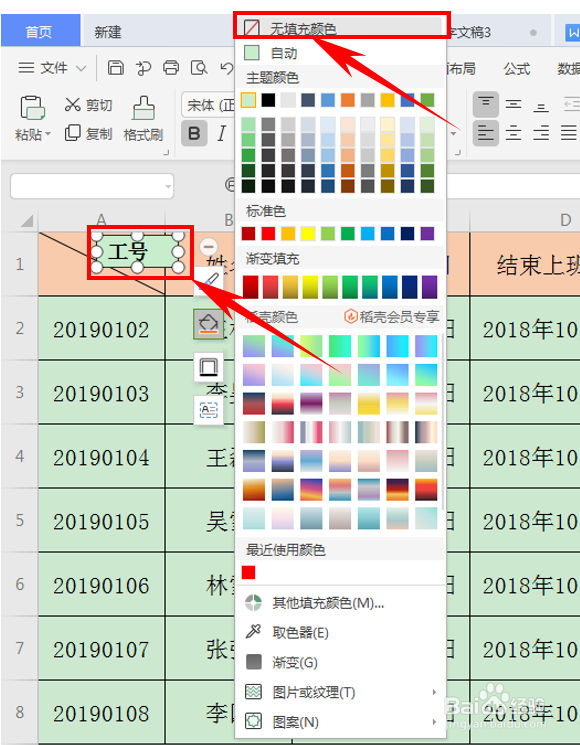Viewport: 580px width, 745px height.
Task: Select the light blue standard color swatch
Action: click(x=368, y=233)
